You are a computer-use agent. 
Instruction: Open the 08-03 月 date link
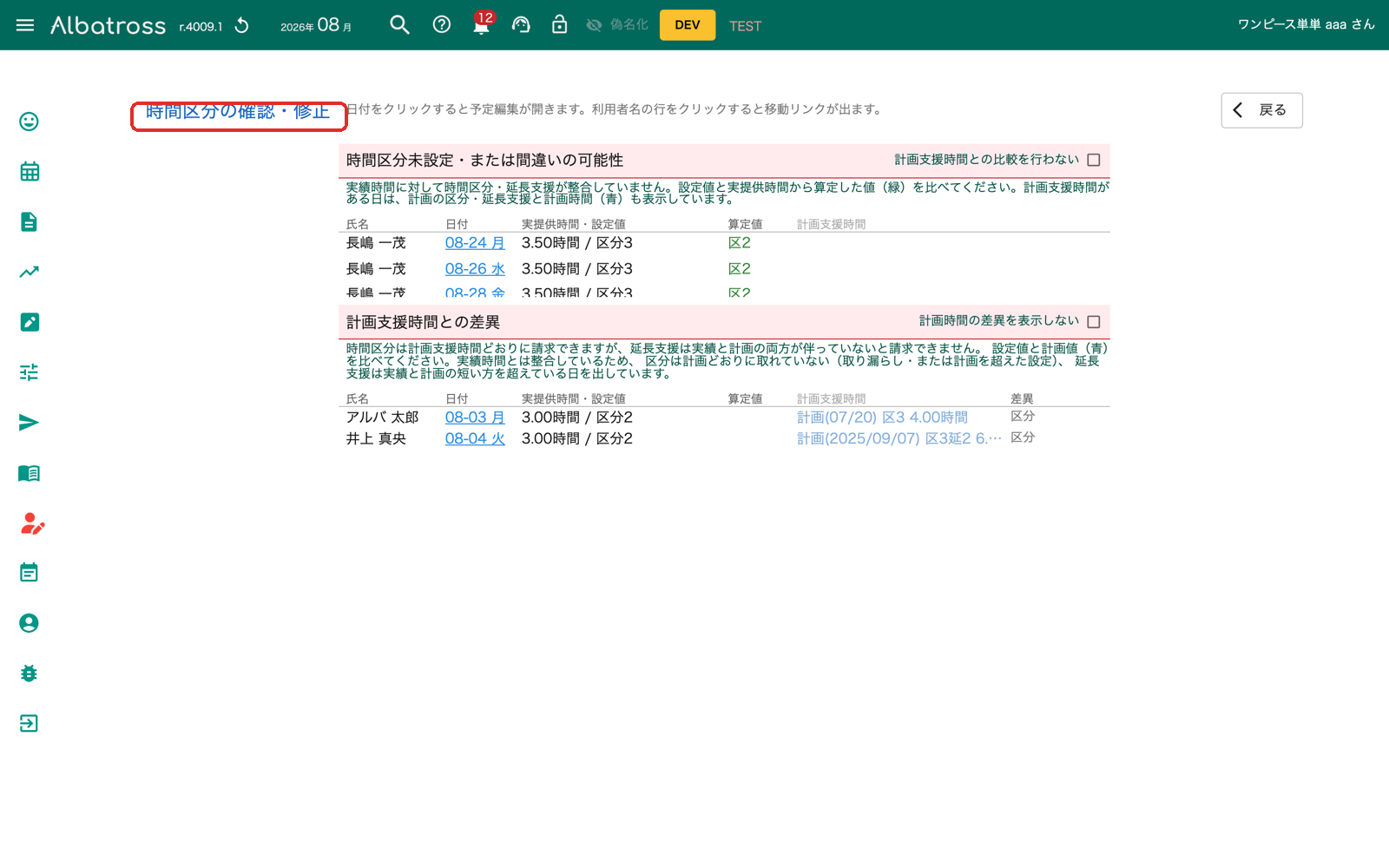[x=475, y=418]
